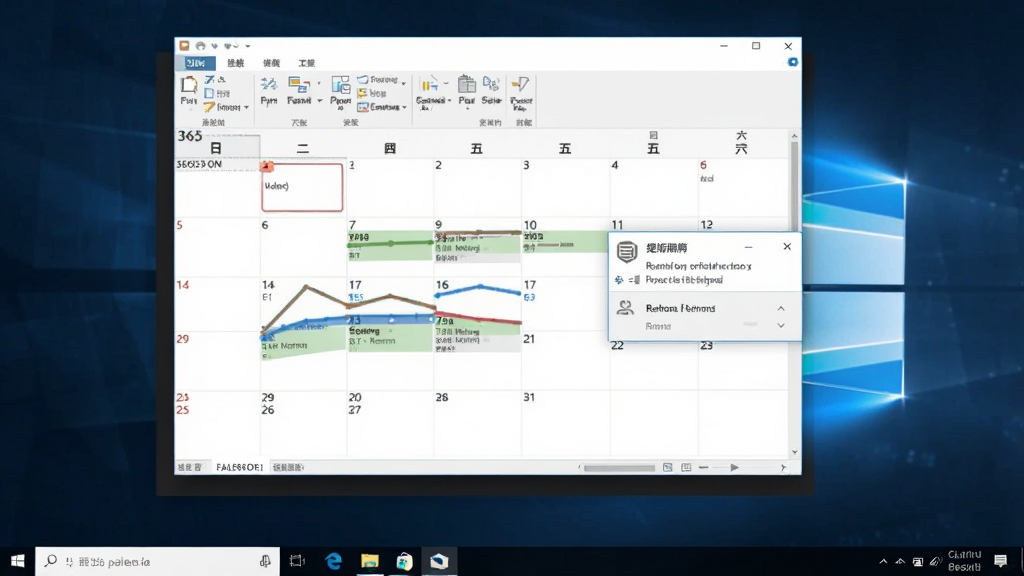The image size is (1024, 576).
Task: Click the down chevron in the notification popup
Action: 781,325
